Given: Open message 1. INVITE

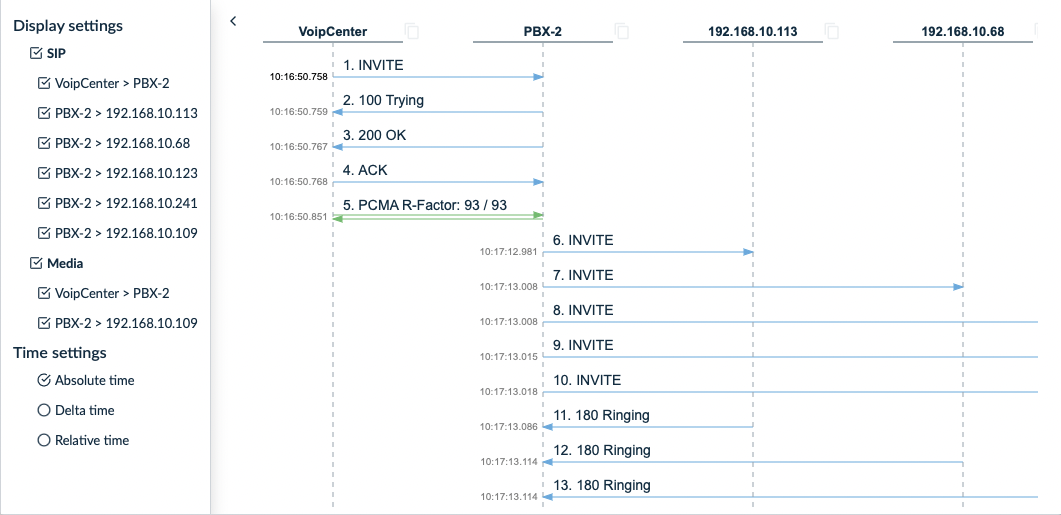Looking at the screenshot, I should click(x=373, y=66).
